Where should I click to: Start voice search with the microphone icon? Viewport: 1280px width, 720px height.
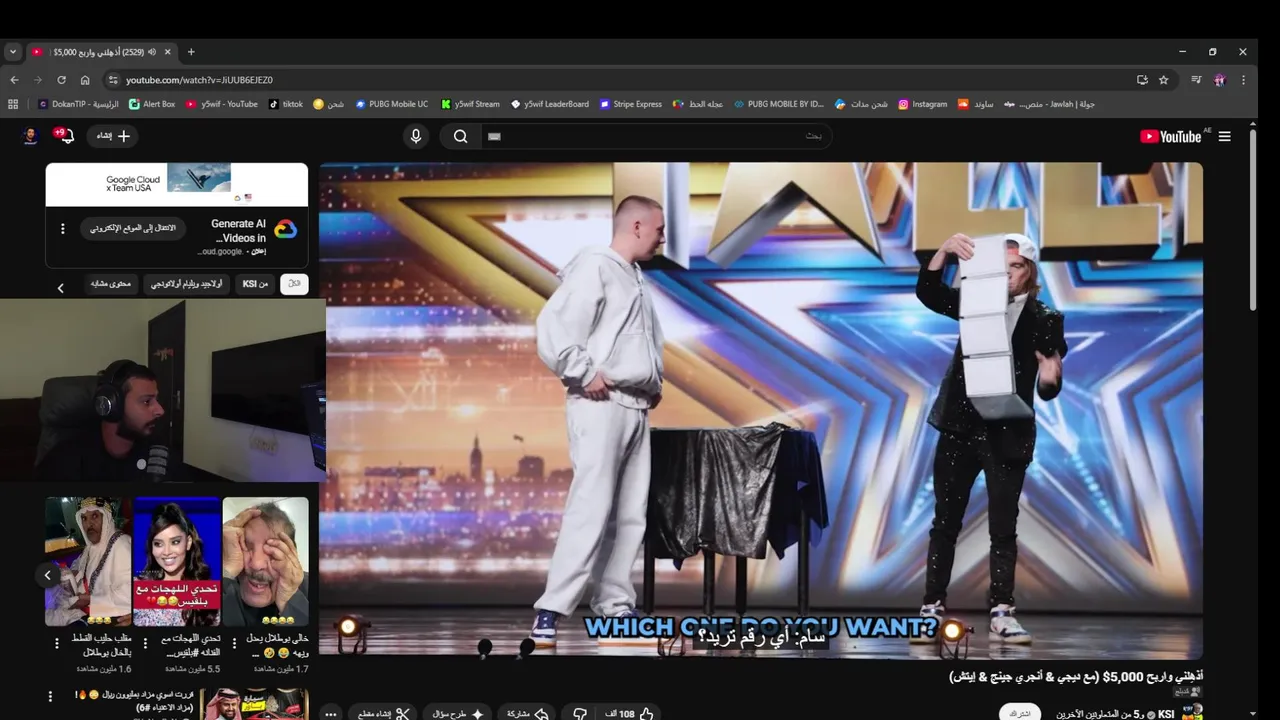pos(416,136)
